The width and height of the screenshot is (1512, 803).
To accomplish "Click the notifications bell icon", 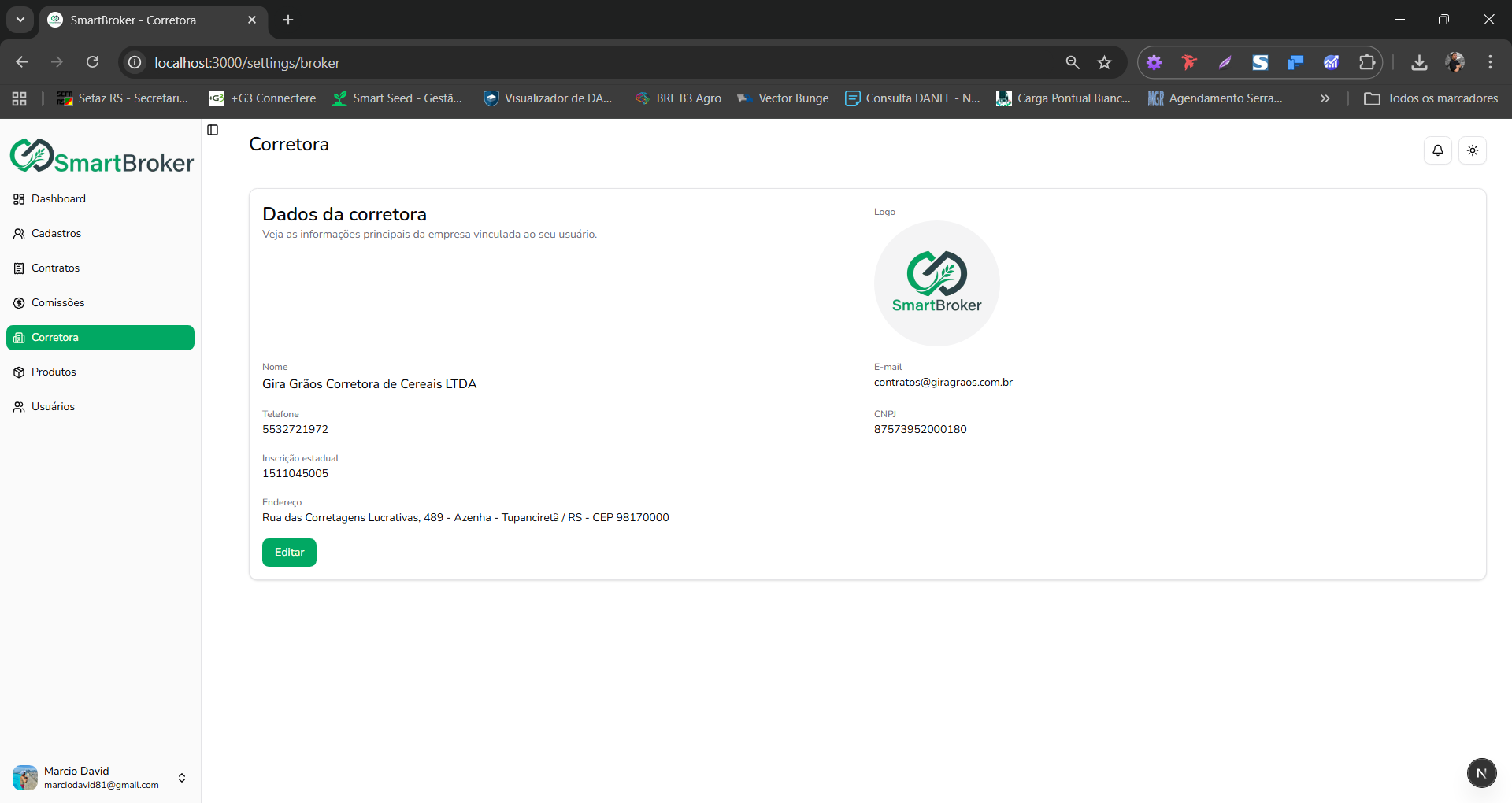I will pos(1437,150).
